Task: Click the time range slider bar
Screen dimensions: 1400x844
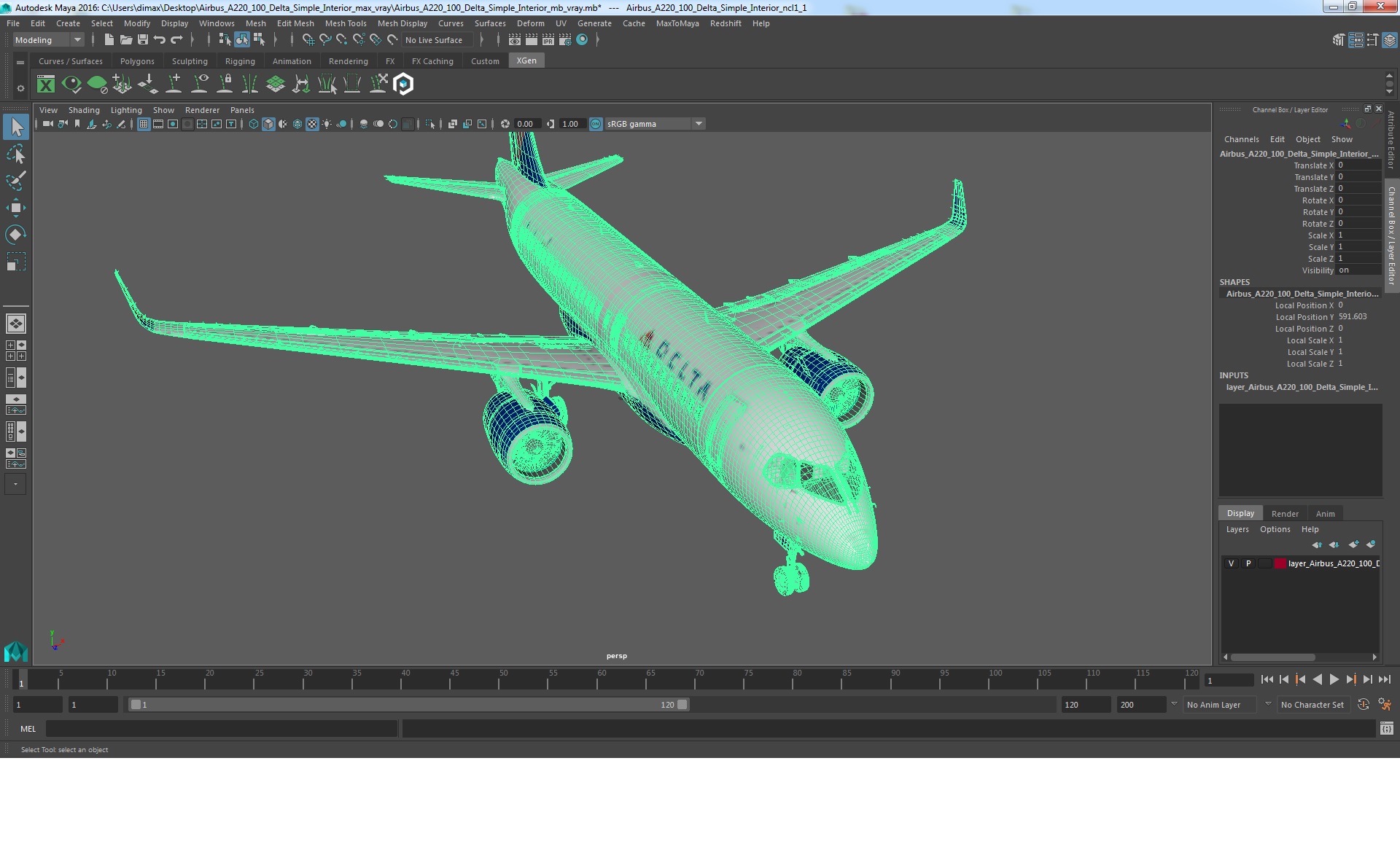Action: click(x=408, y=705)
